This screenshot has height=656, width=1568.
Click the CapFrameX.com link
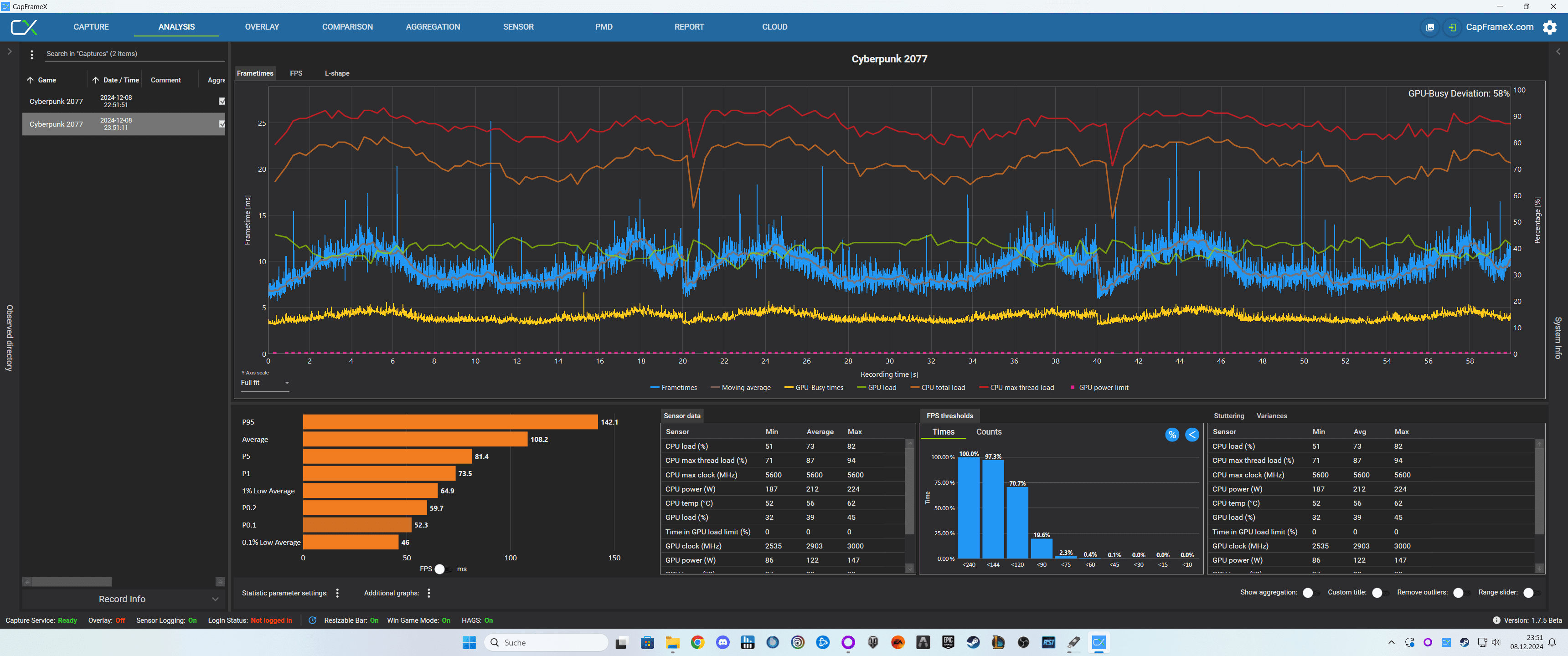[x=1499, y=27]
